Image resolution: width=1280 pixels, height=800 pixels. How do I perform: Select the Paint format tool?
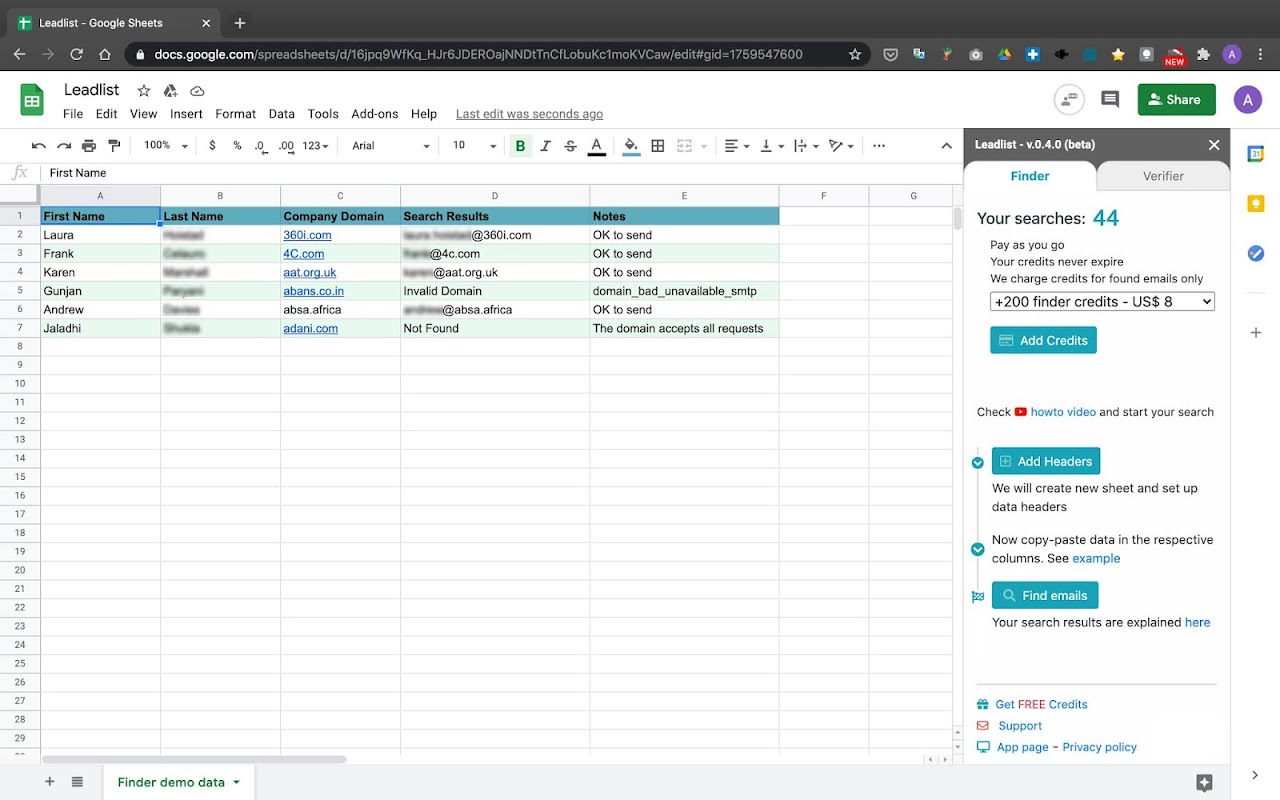(114, 146)
